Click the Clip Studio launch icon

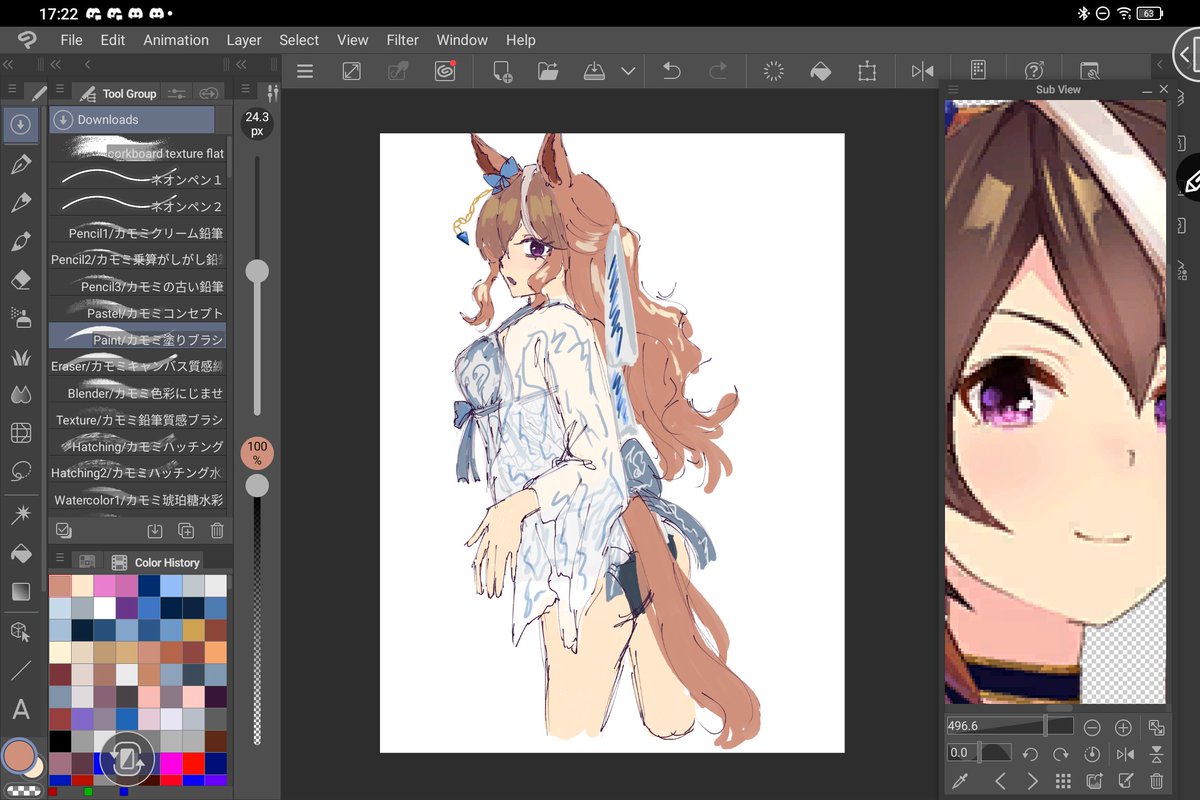point(445,71)
